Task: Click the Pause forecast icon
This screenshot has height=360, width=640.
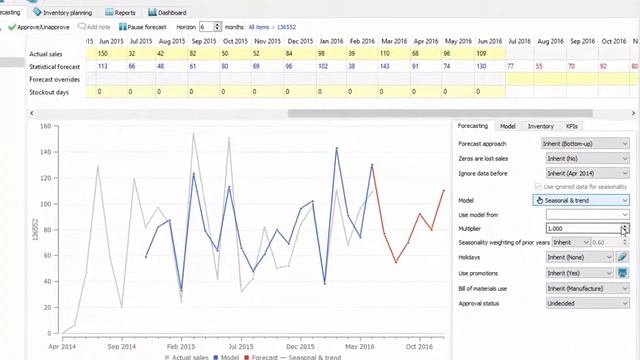Action: [x=122, y=27]
